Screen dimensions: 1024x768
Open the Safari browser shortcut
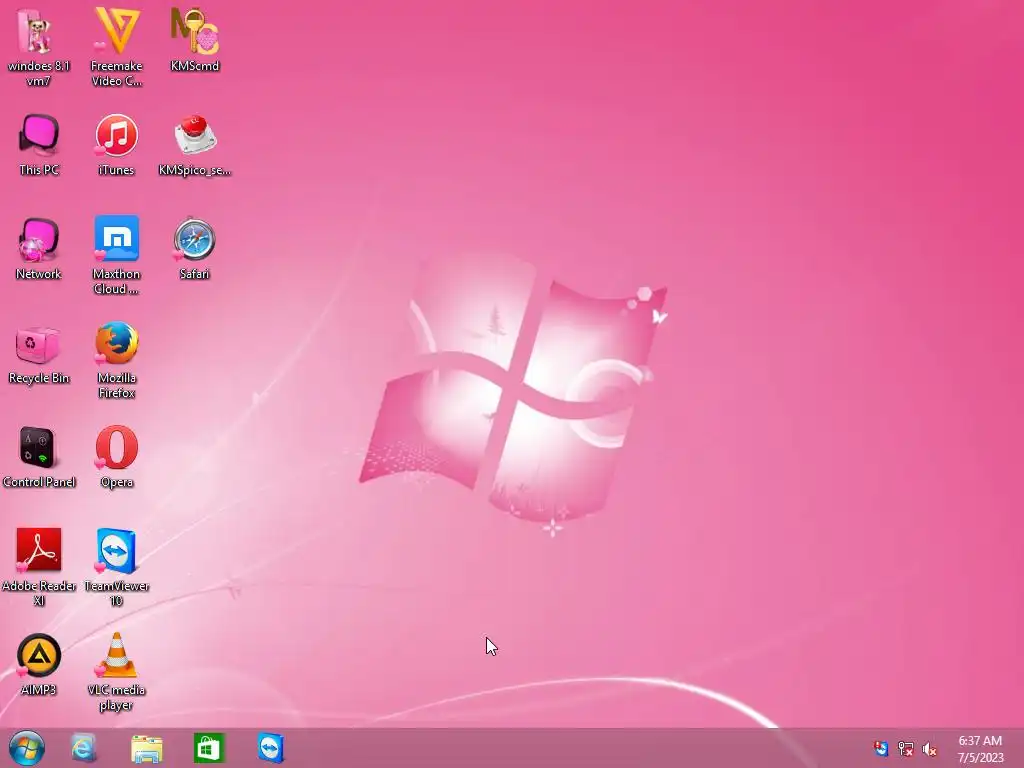coord(195,248)
